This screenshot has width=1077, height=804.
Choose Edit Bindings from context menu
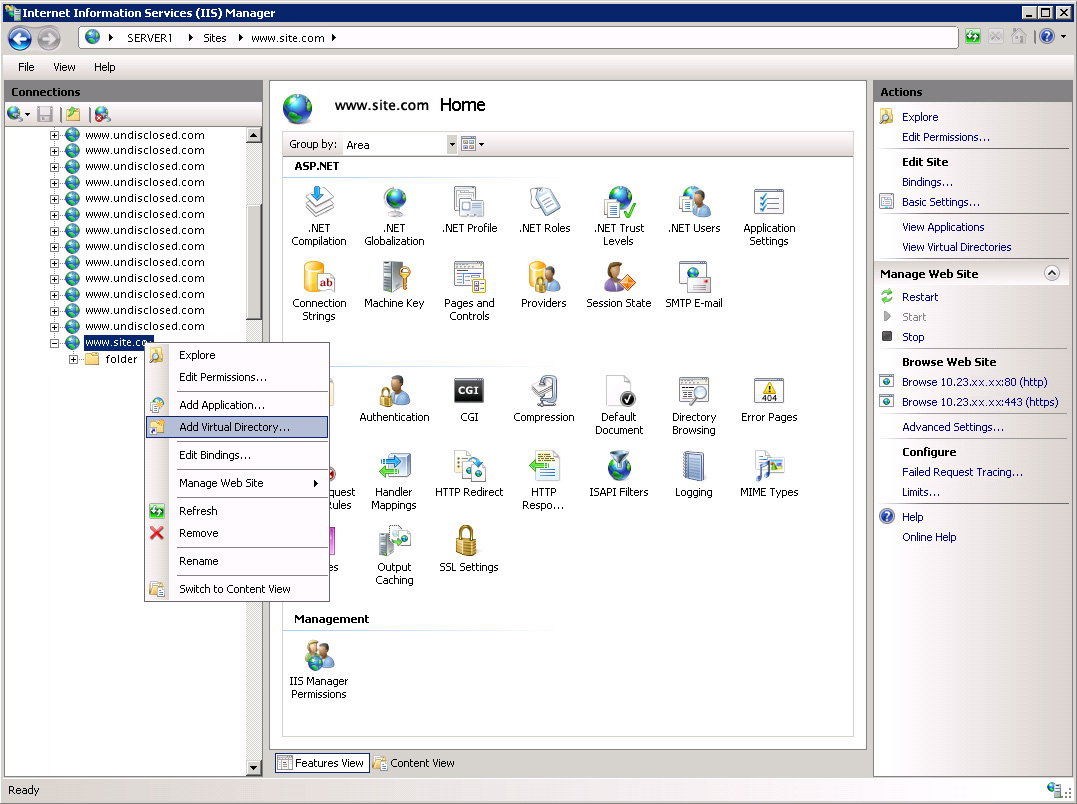click(x=237, y=455)
